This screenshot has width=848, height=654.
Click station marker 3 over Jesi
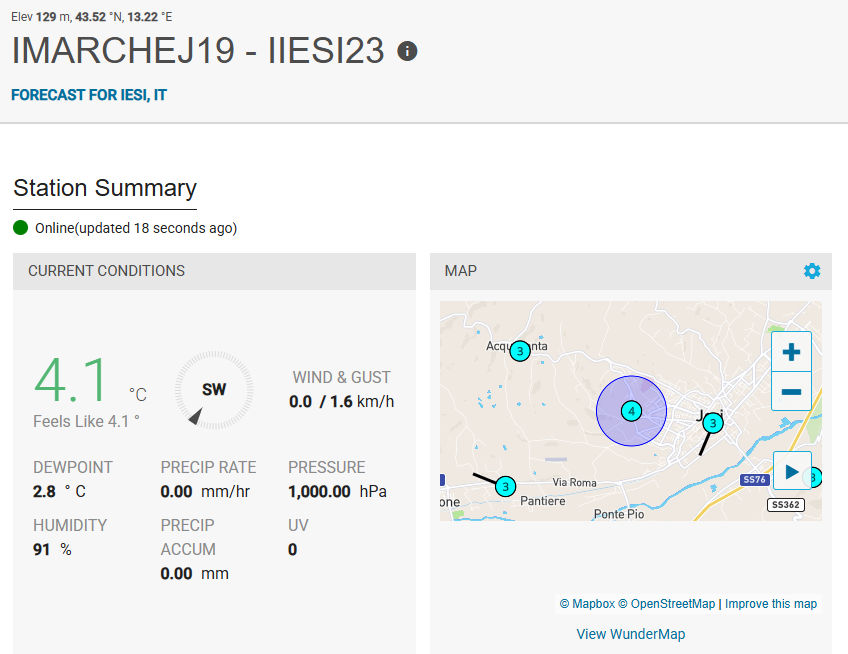coord(711,424)
